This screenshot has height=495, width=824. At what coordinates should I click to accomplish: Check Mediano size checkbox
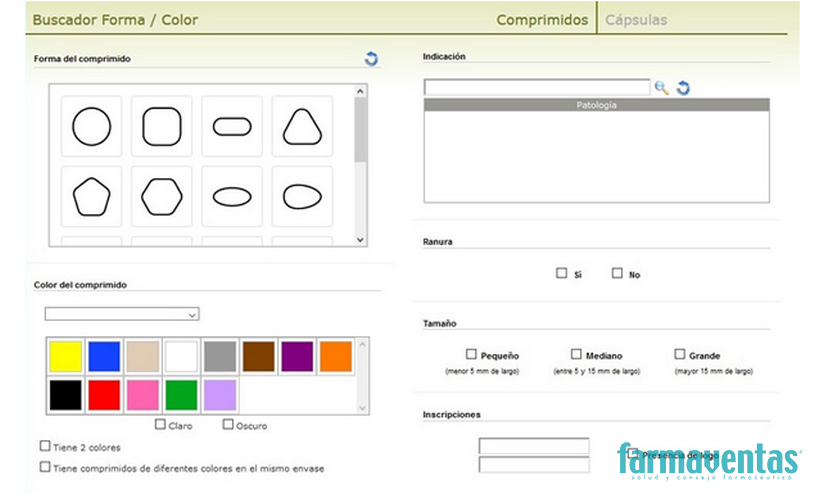576,354
